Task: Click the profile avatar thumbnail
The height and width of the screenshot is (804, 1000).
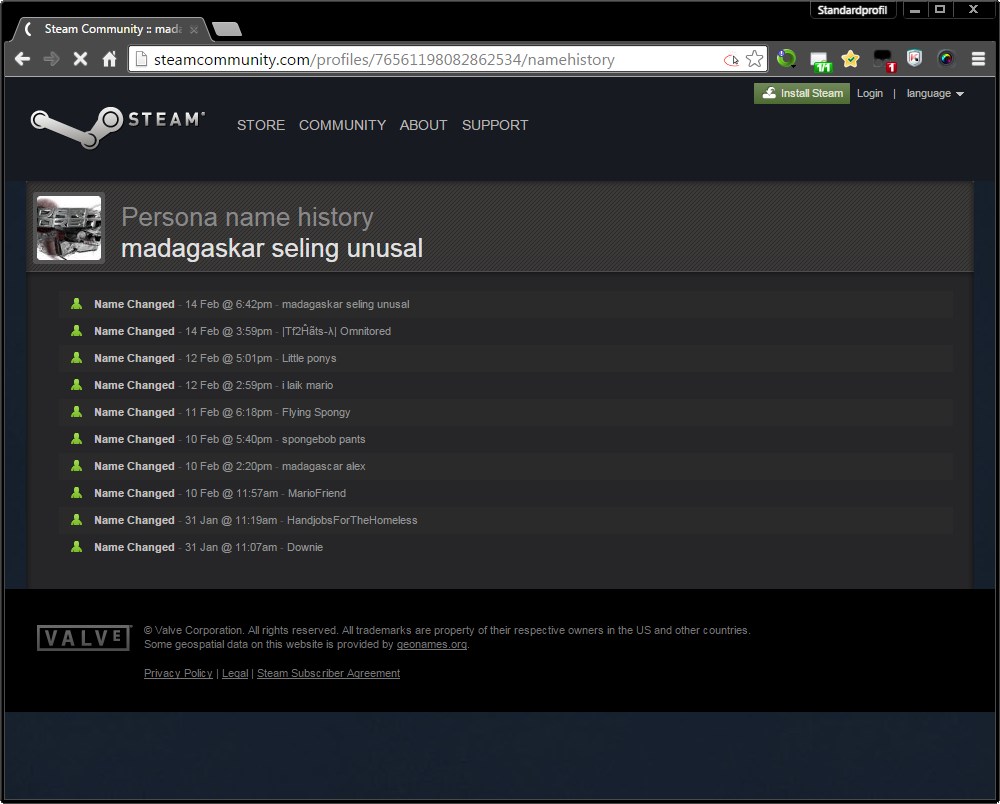Action: point(69,228)
